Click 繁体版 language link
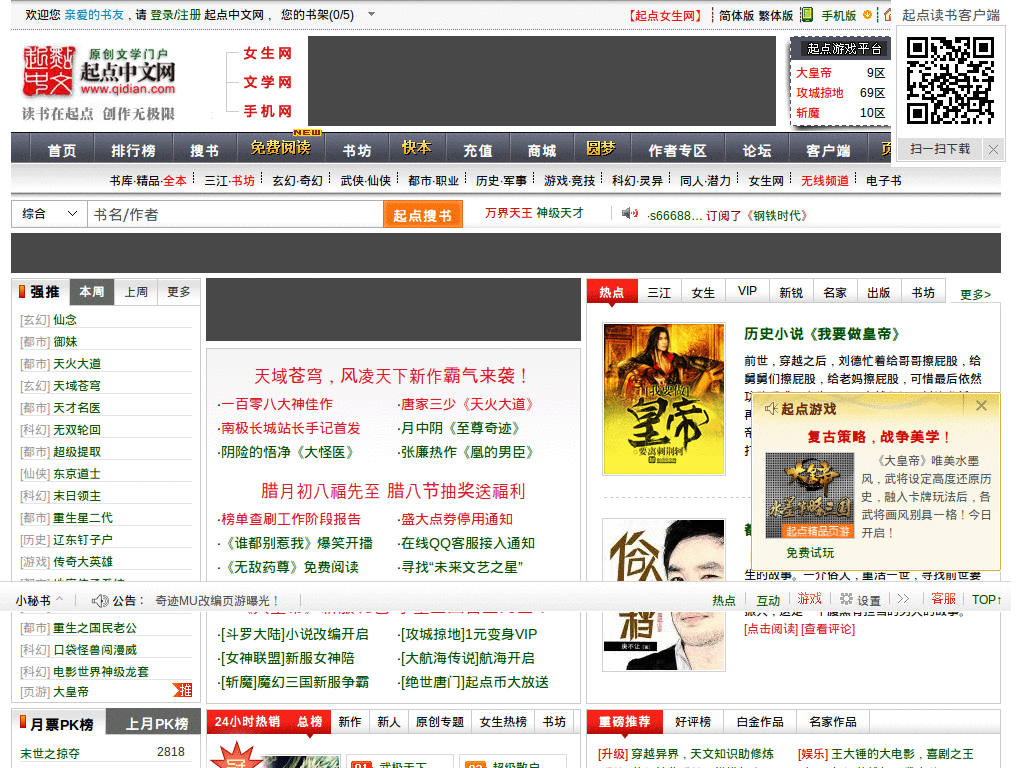 [775, 15]
